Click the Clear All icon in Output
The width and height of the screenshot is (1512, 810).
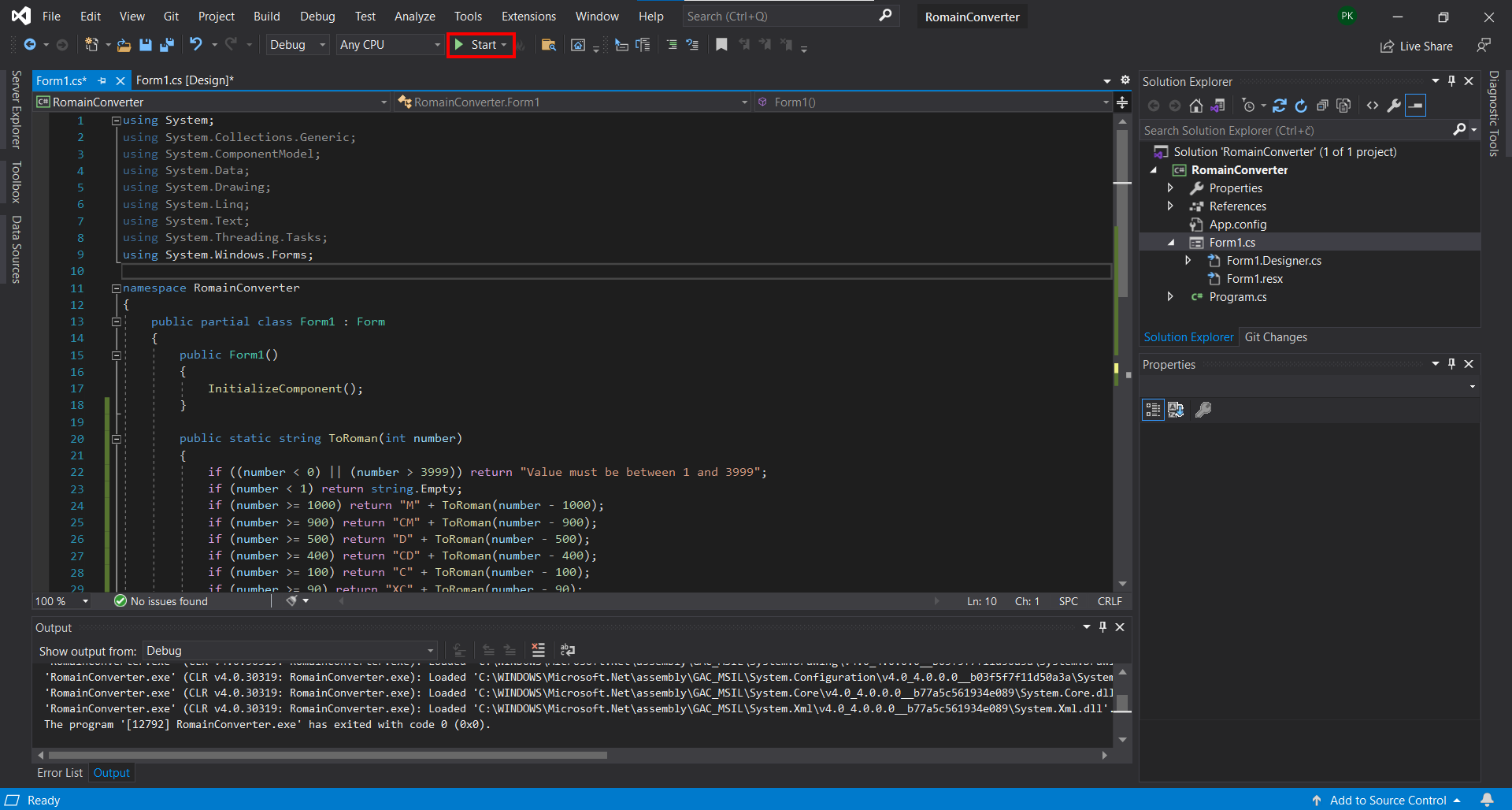(538, 650)
